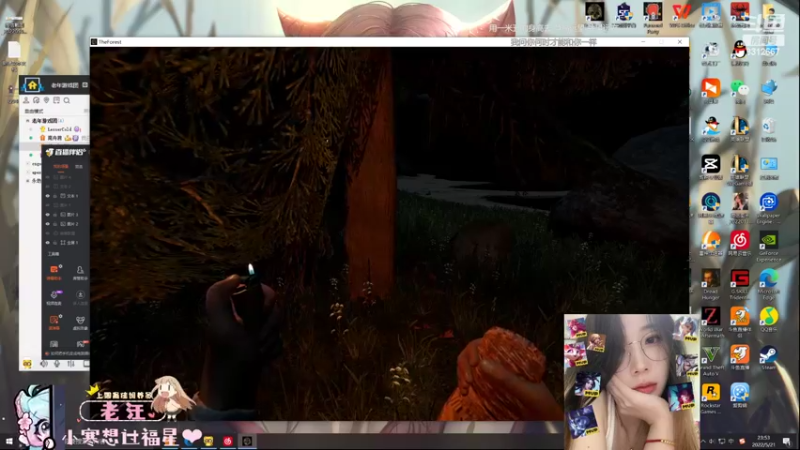Open the contacts icon in chat window toolbar
Screen dimensions: 800x450
click(26, 101)
